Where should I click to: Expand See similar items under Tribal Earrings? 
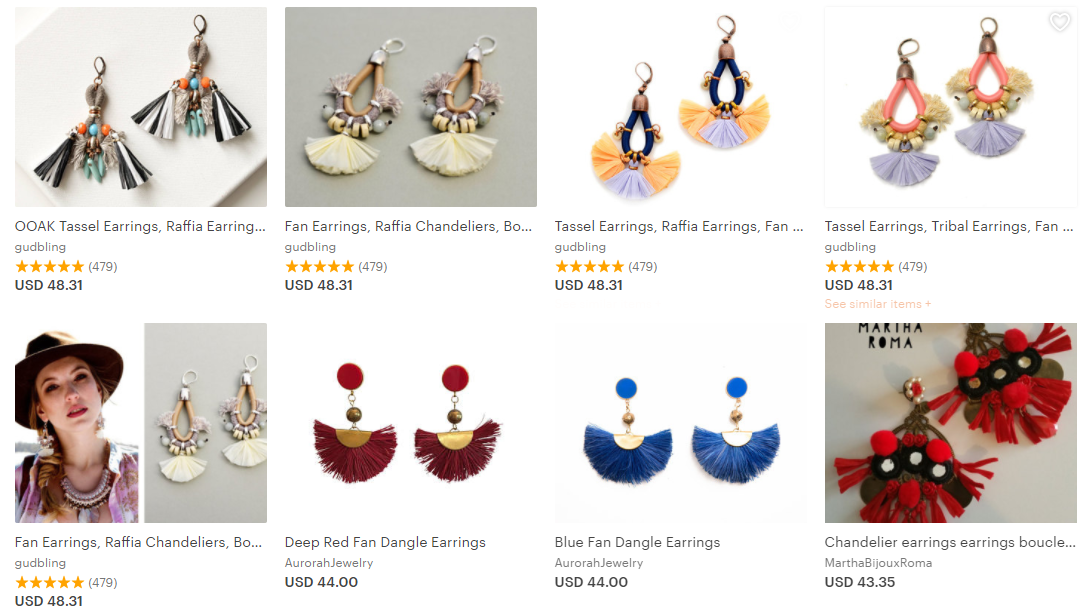coord(878,304)
